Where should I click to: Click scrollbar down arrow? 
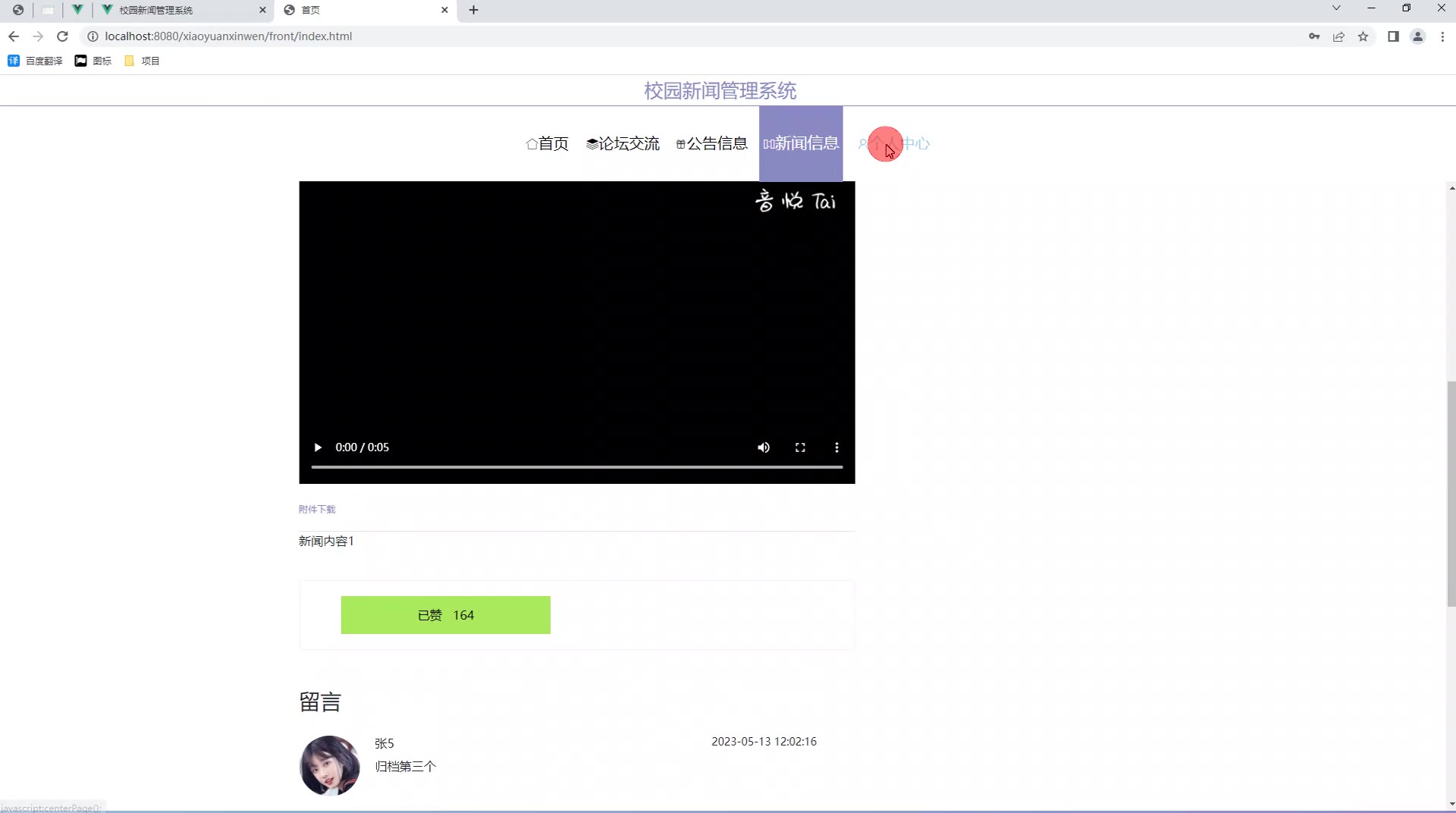click(x=1451, y=804)
